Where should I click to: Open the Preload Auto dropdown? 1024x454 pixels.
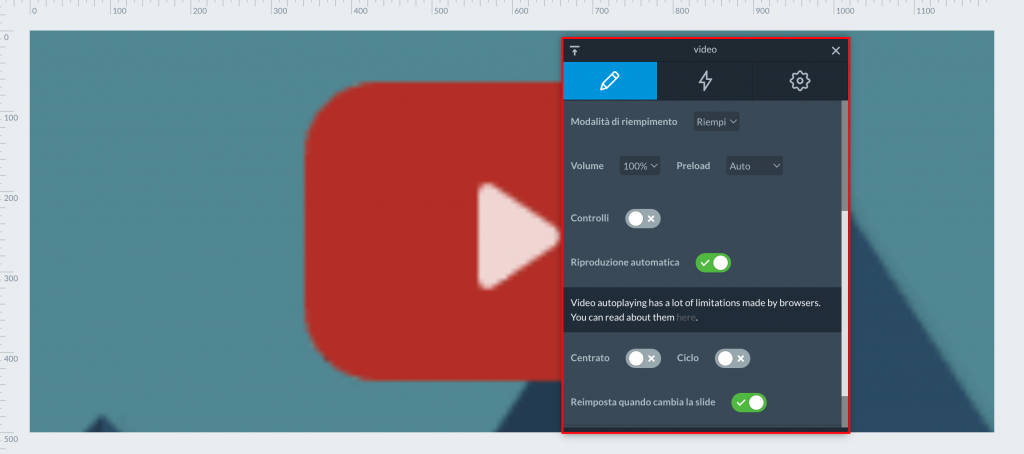point(754,166)
